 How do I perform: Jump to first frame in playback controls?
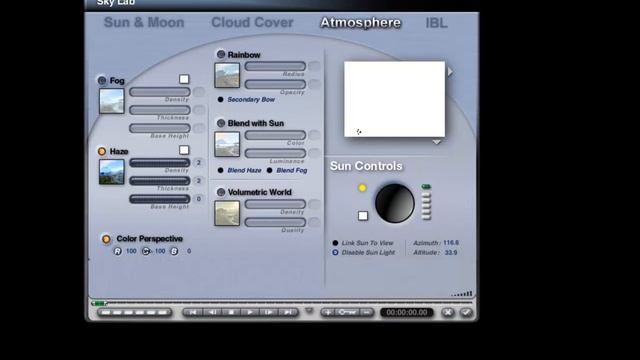tap(192, 312)
